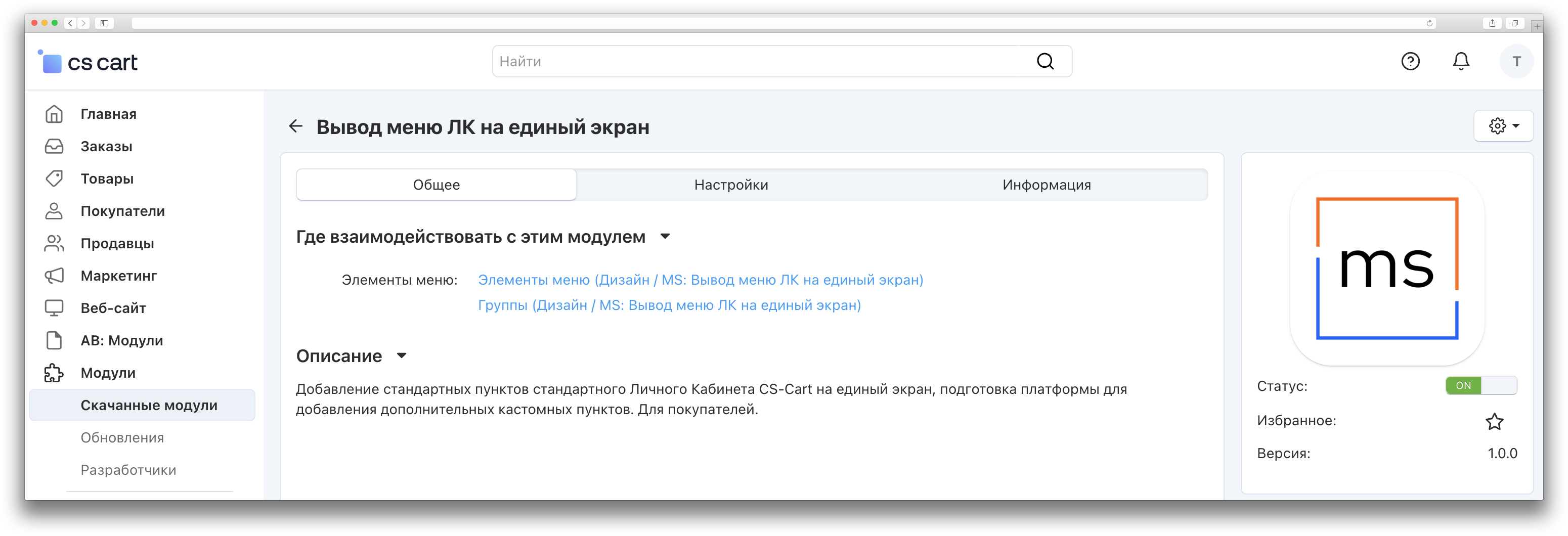Viewport: 1568px width, 536px height.
Task: Collapse the Описание section
Action: [x=402, y=356]
